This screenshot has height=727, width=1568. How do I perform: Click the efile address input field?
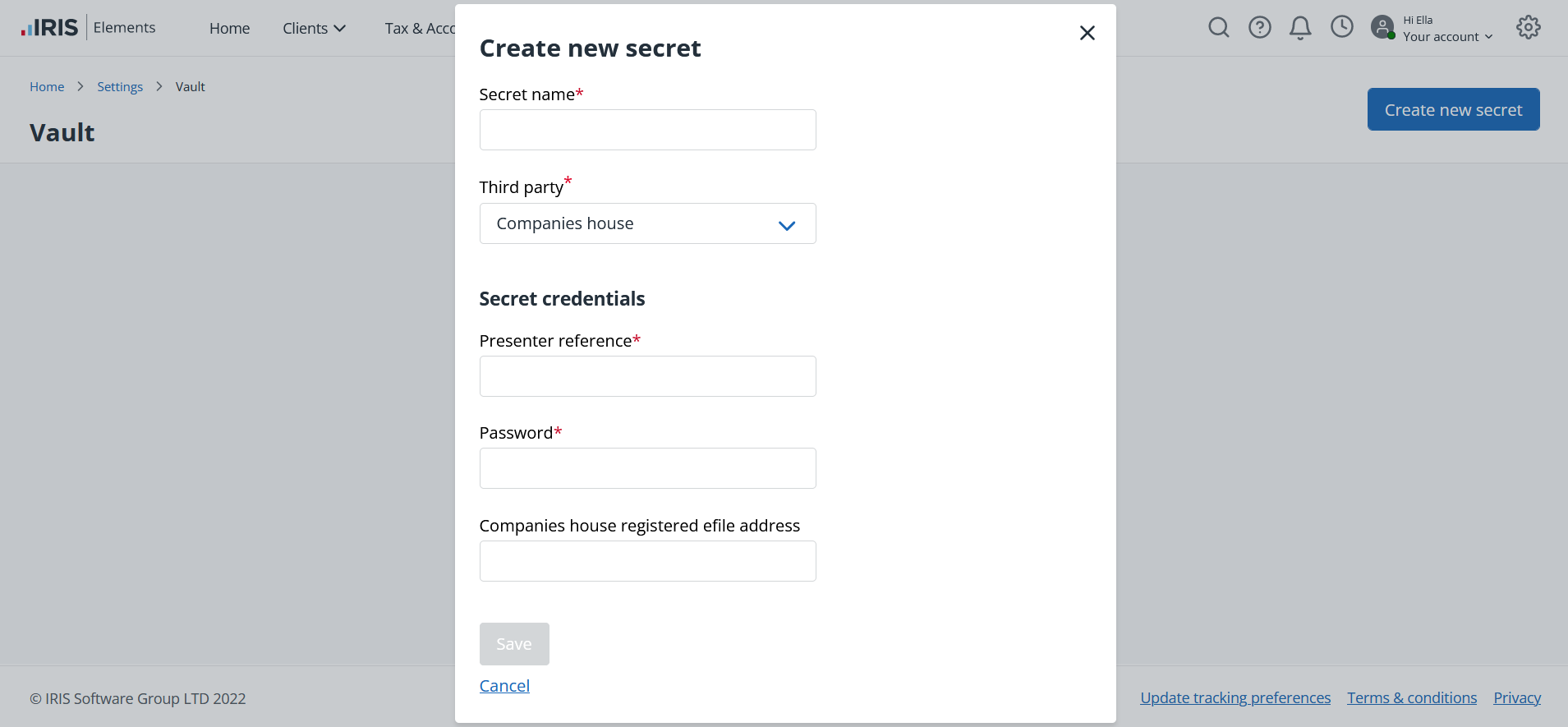tap(647, 561)
